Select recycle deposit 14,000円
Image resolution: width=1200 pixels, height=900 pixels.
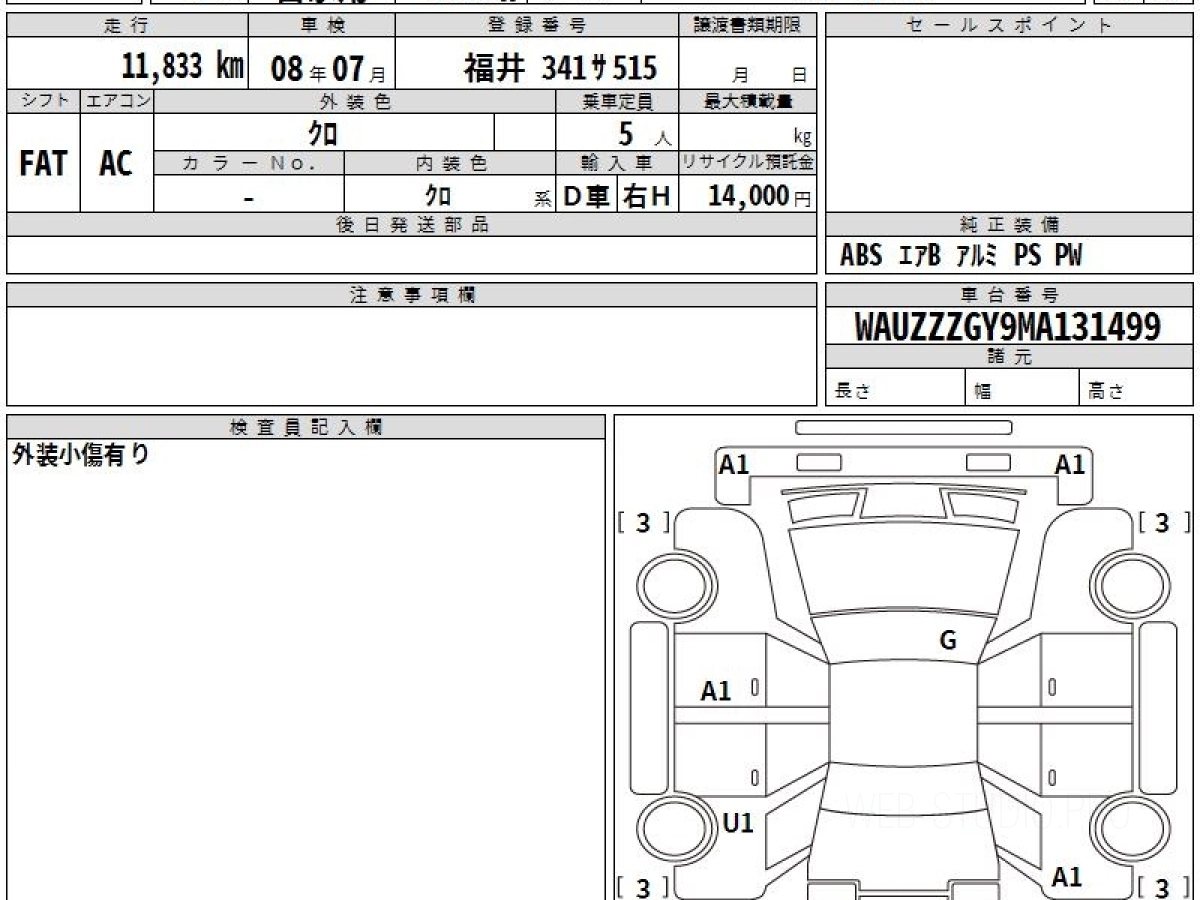(x=760, y=196)
